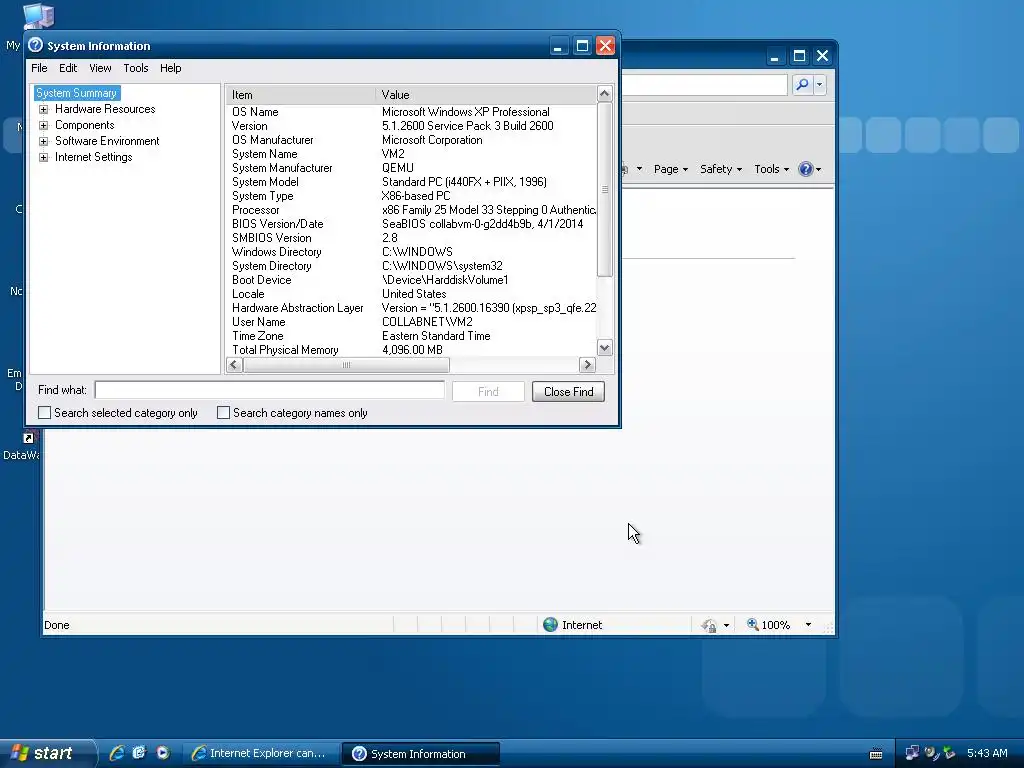Click the details list scroll down arrow
This screenshot has height=768, width=1024.
click(x=605, y=348)
